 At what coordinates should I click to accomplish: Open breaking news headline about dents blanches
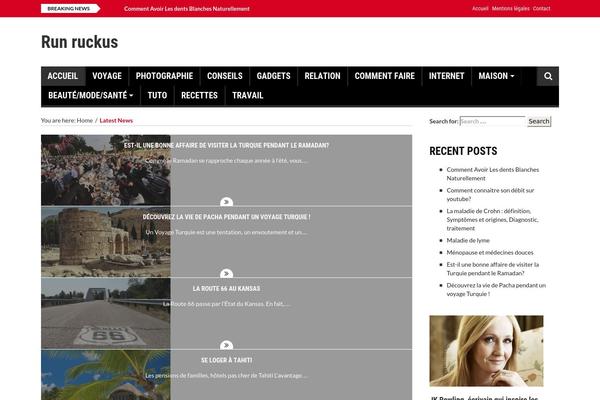tap(187, 8)
